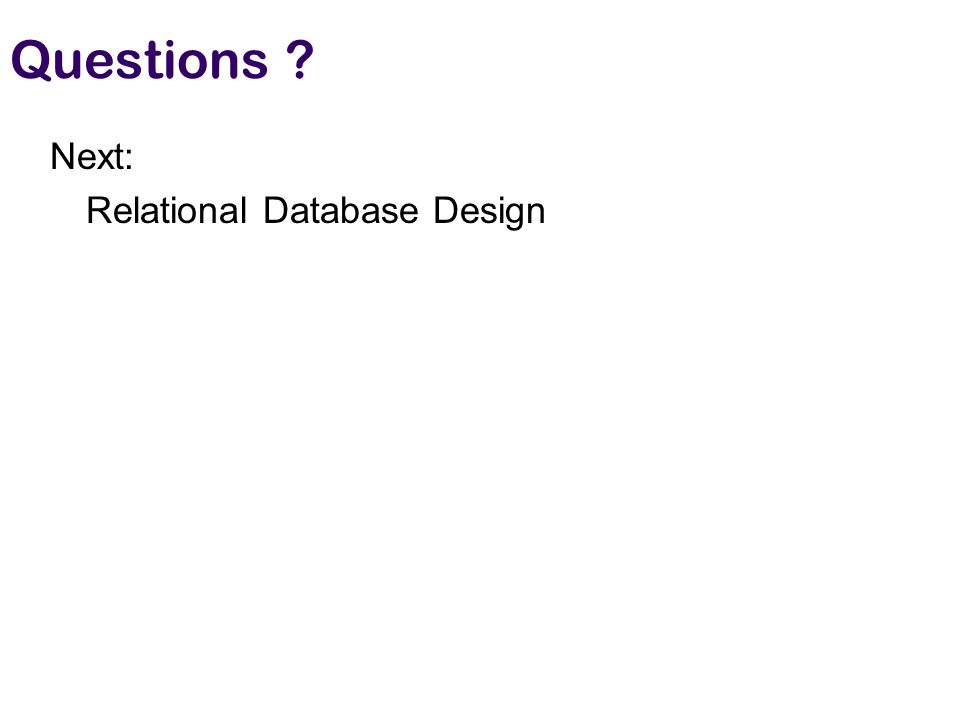This screenshot has width=960, height=720.
Task: Click the "Relational Database Design" line
Action: tap(316, 211)
